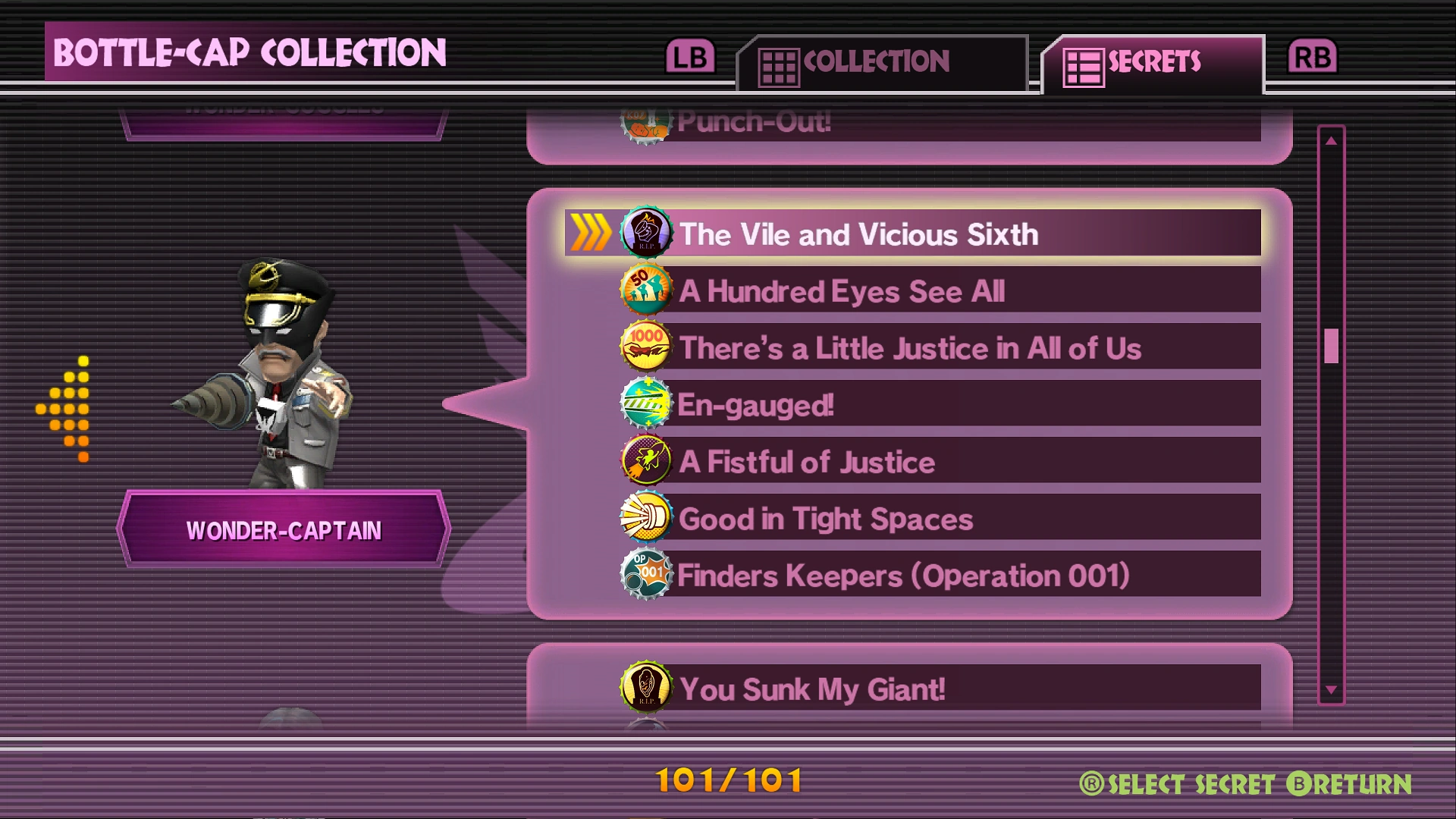Click the pink scrollbar thumb
Image resolution: width=1456 pixels, height=819 pixels.
tap(1331, 346)
